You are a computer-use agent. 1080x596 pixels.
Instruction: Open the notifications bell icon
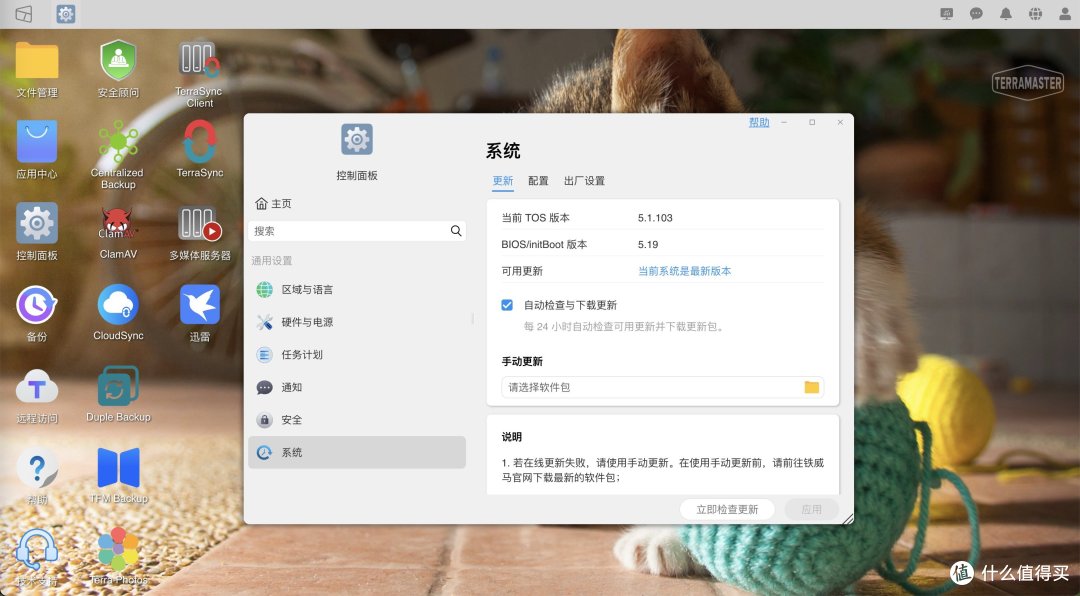tap(1006, 14)
